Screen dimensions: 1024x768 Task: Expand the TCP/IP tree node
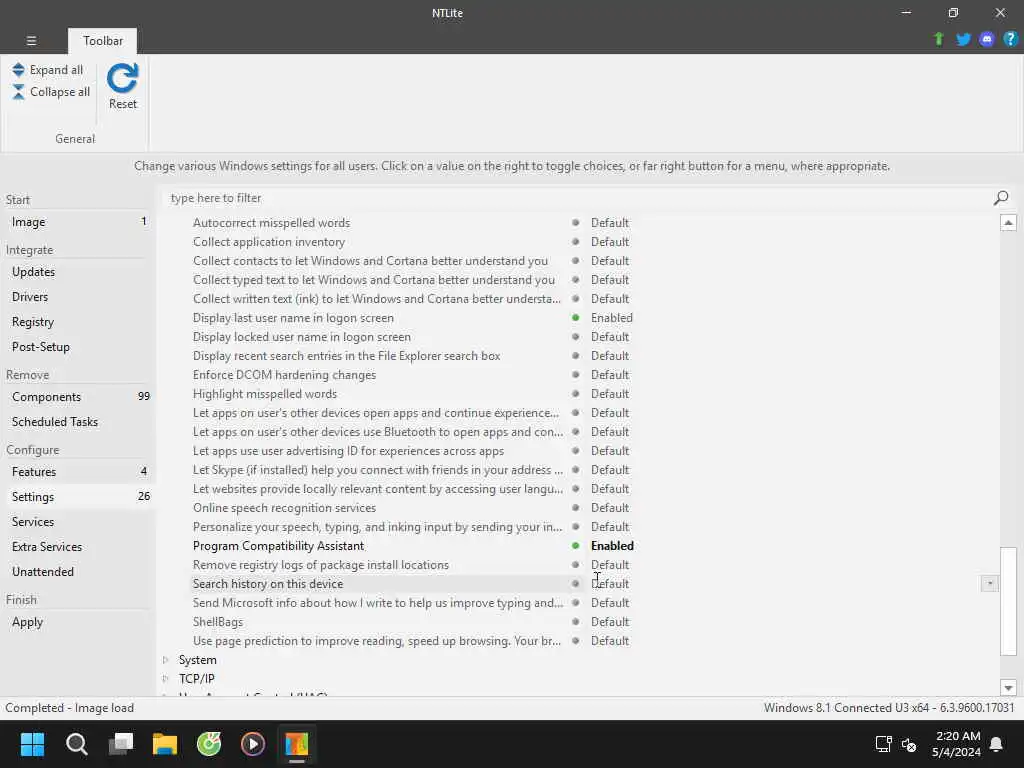point(165,679)
